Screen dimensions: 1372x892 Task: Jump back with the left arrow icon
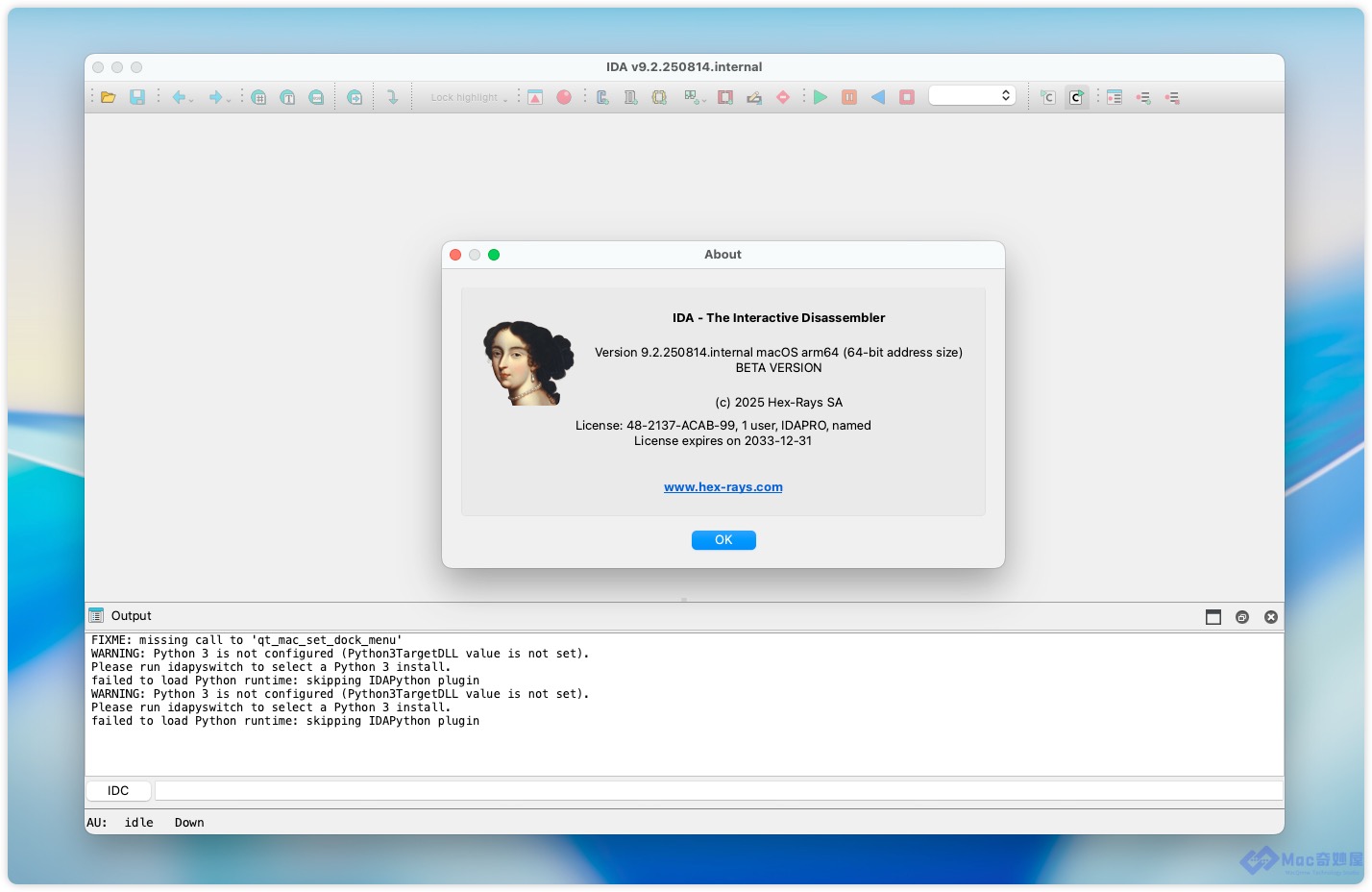tap(178, 97)
